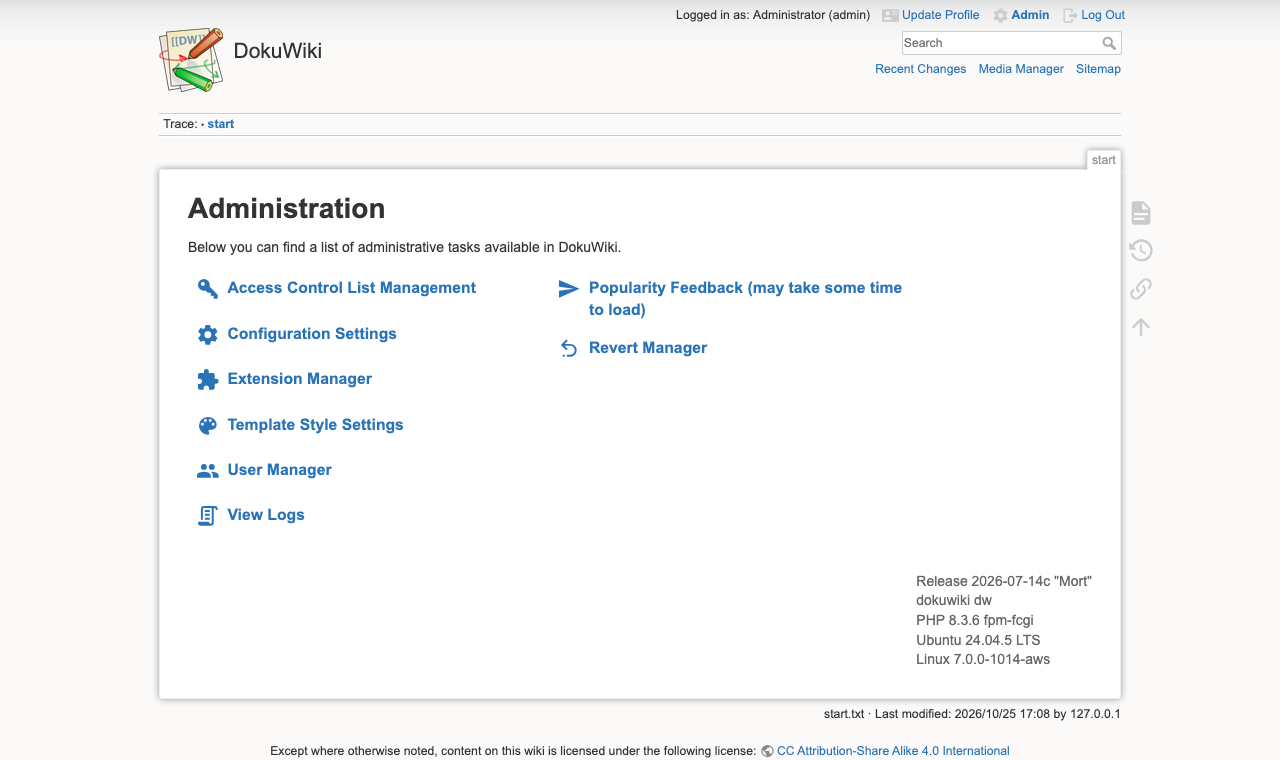Click the DokuWiki site title
This screenshot has width=1280, height=760.
click(x=278, y=51)
